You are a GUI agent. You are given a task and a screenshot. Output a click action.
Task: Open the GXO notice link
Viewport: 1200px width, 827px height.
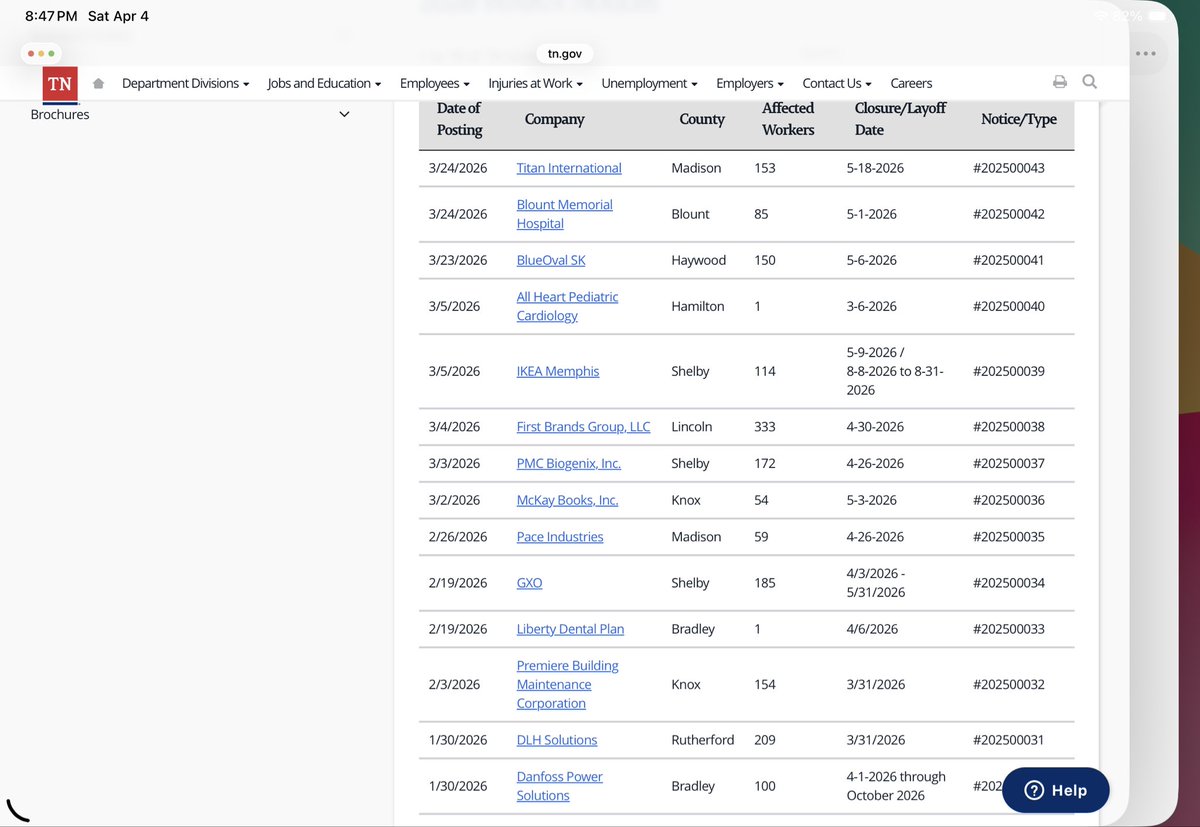pos(529,583)
